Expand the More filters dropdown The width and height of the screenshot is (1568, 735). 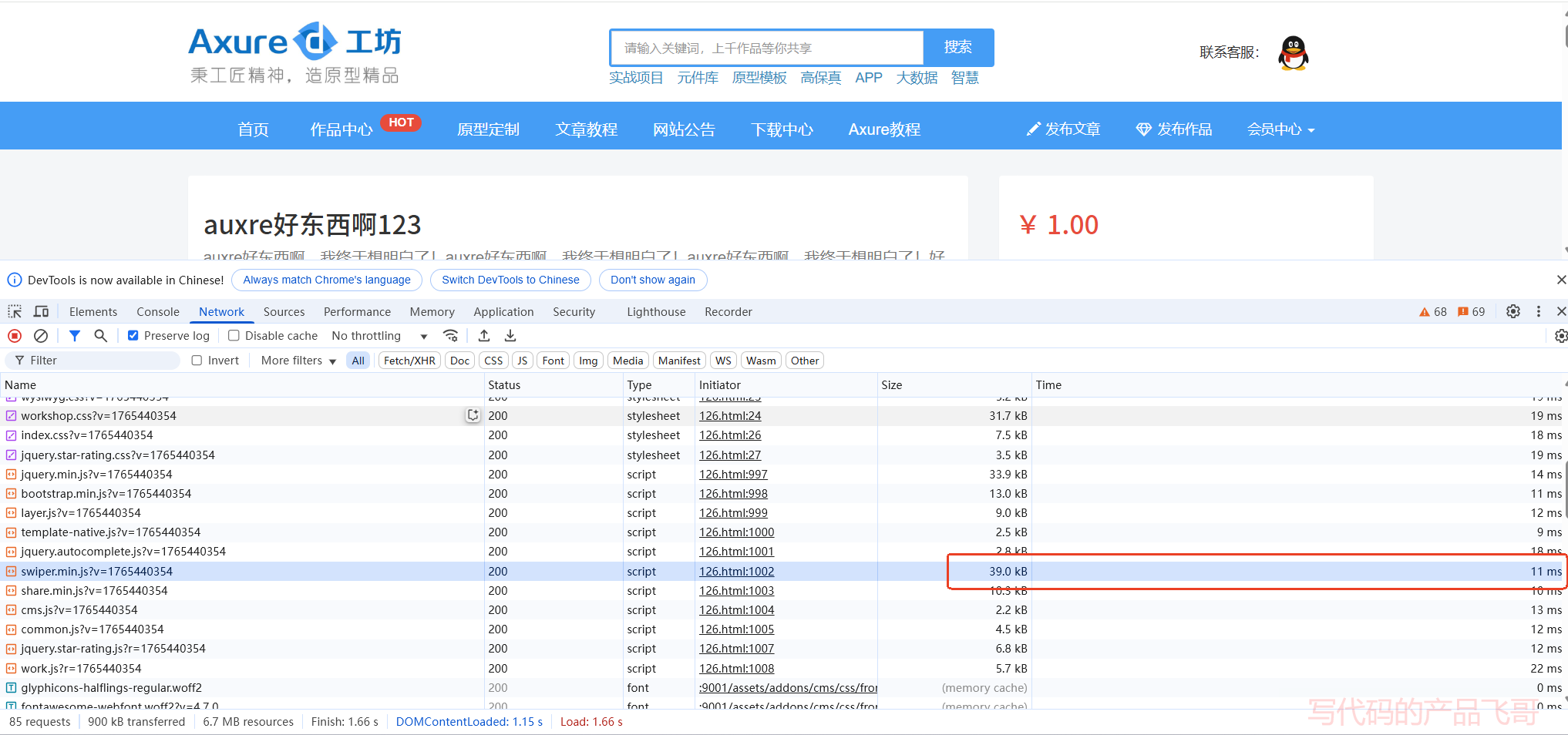(x=298, y=361)
